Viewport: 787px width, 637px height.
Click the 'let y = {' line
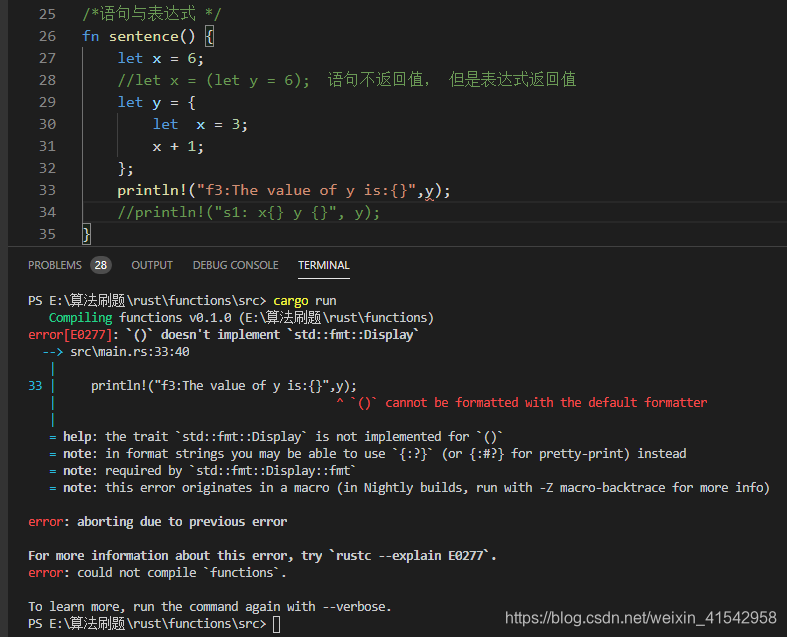[x=157, y=102]
